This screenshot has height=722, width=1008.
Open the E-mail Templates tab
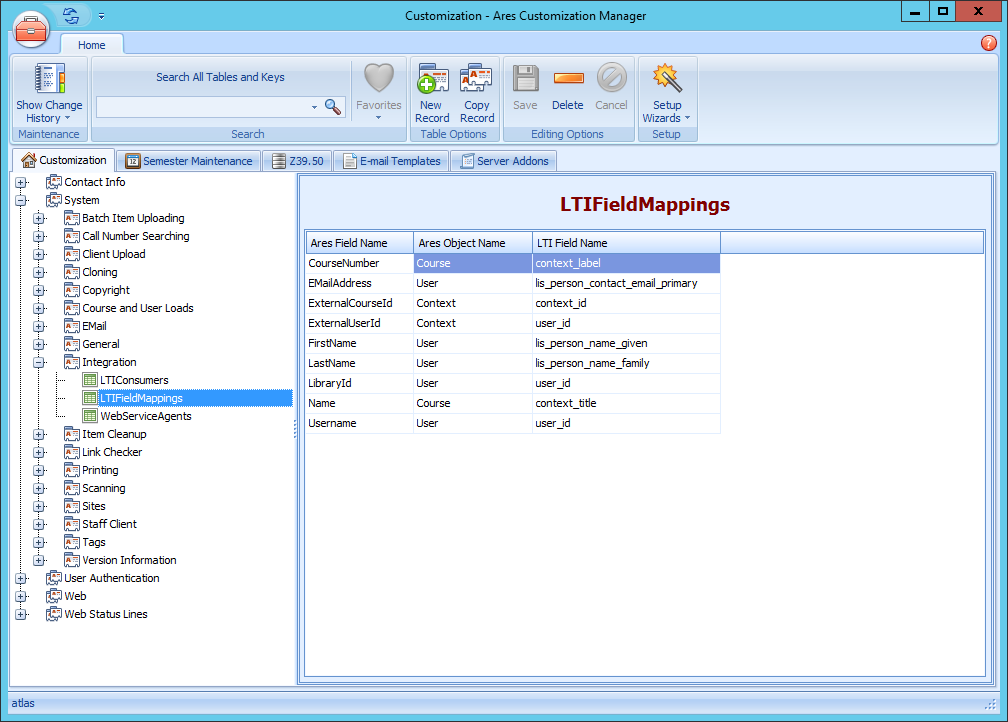point(391,161)
